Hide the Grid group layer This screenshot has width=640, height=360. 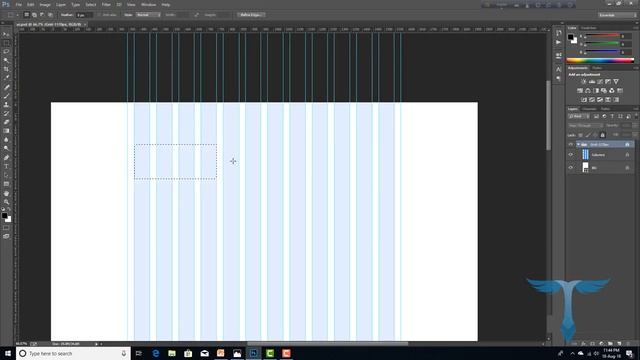[571, 144]
